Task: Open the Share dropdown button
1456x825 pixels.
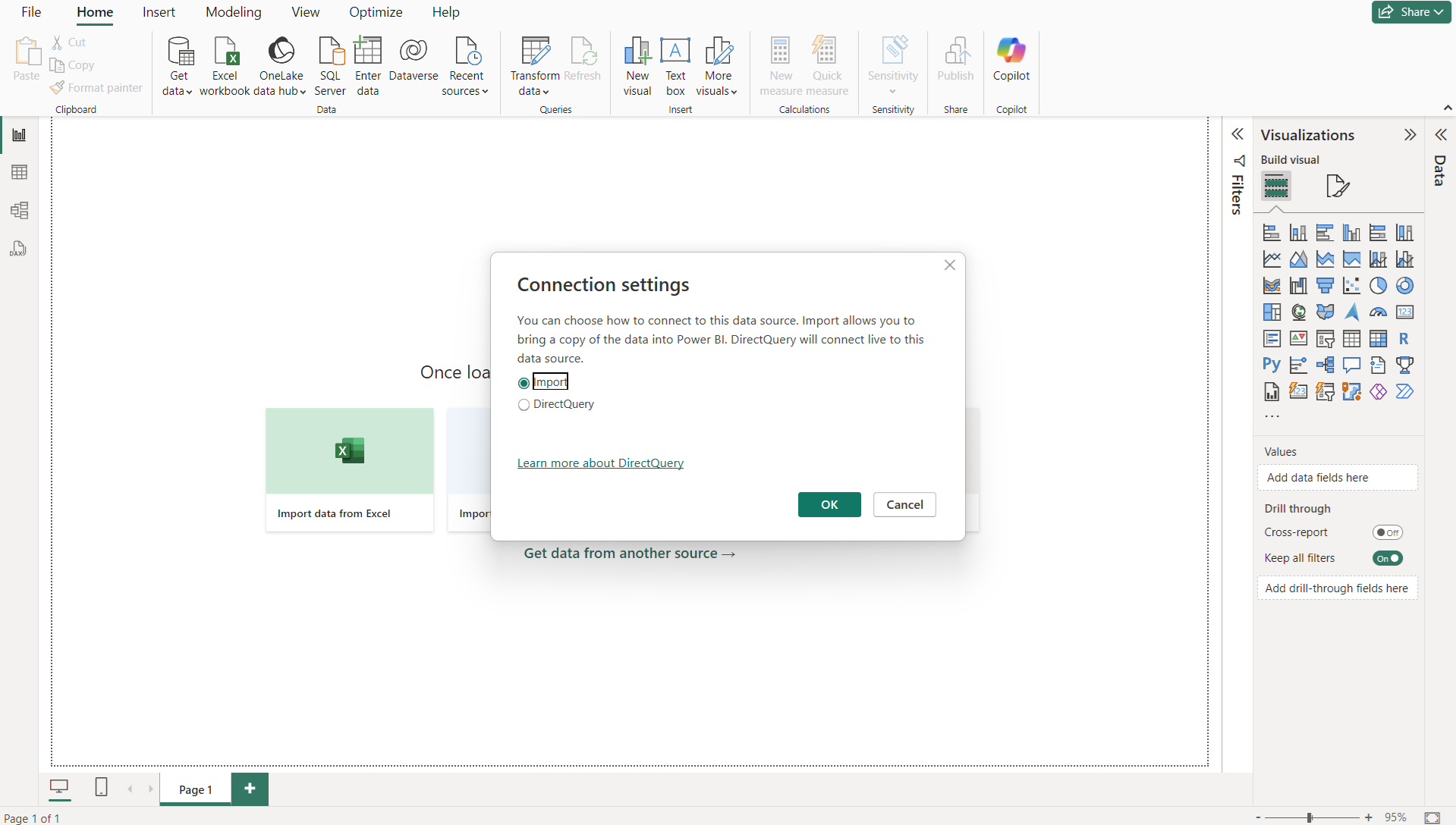Action: (x=1411, y=12)
